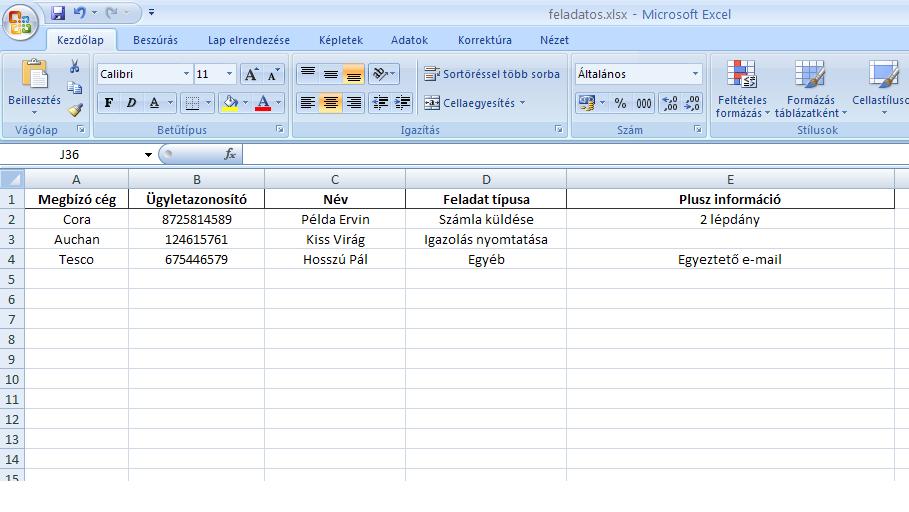Open the Betűtípus dialog launcher
This screenshot has width=909, height=512.
coord(280,129)
